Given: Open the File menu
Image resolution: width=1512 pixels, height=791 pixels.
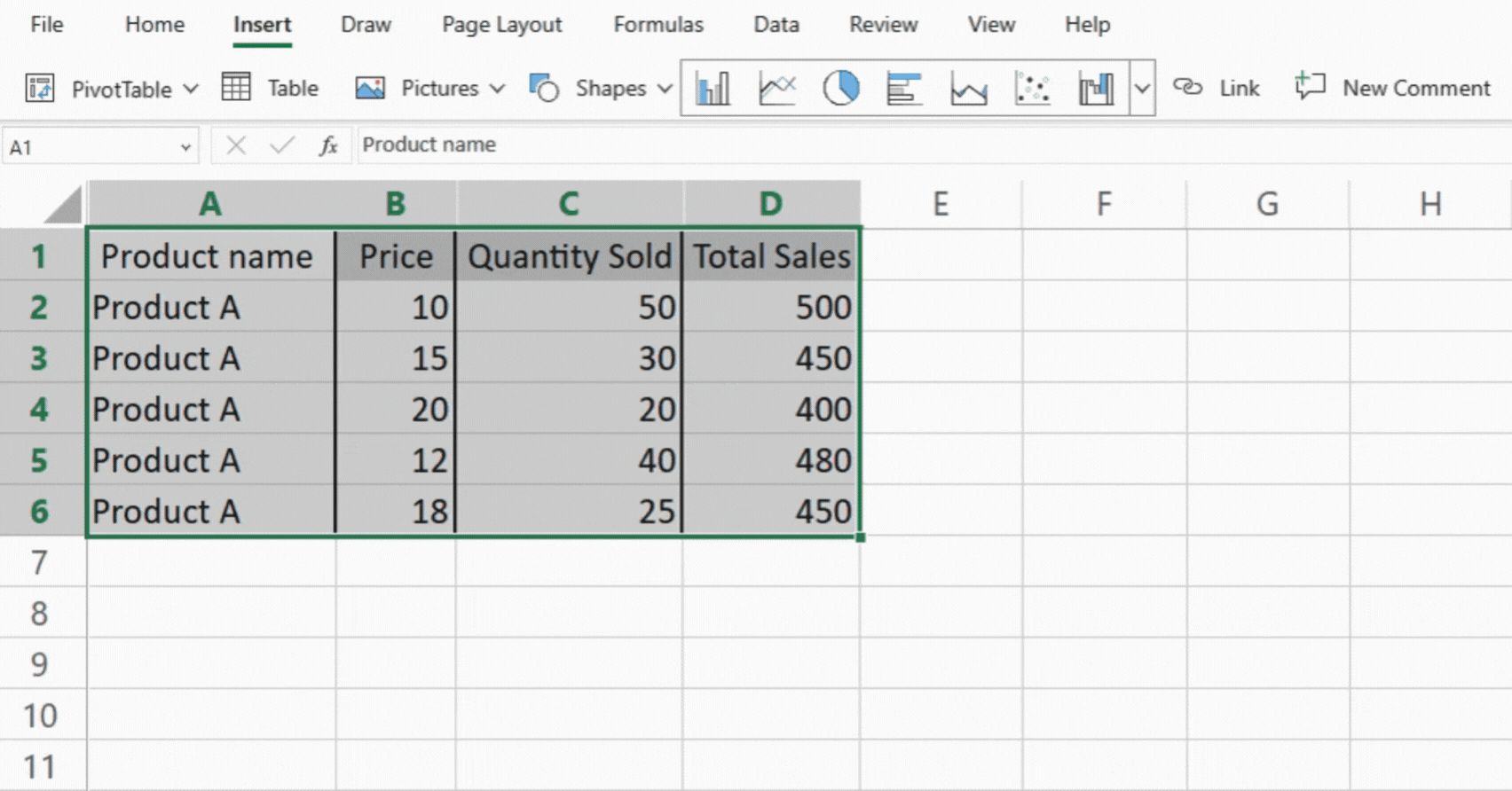Looking at the screenshot, I should pos(46,25).
